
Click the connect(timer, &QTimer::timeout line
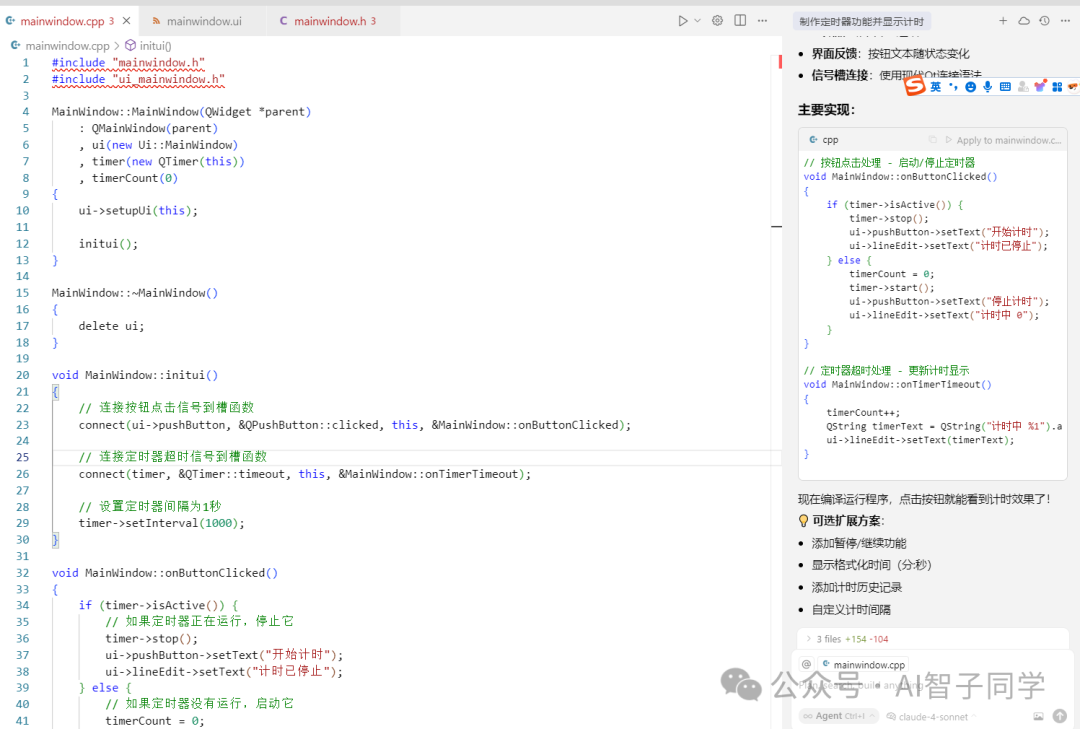(304, 474)
